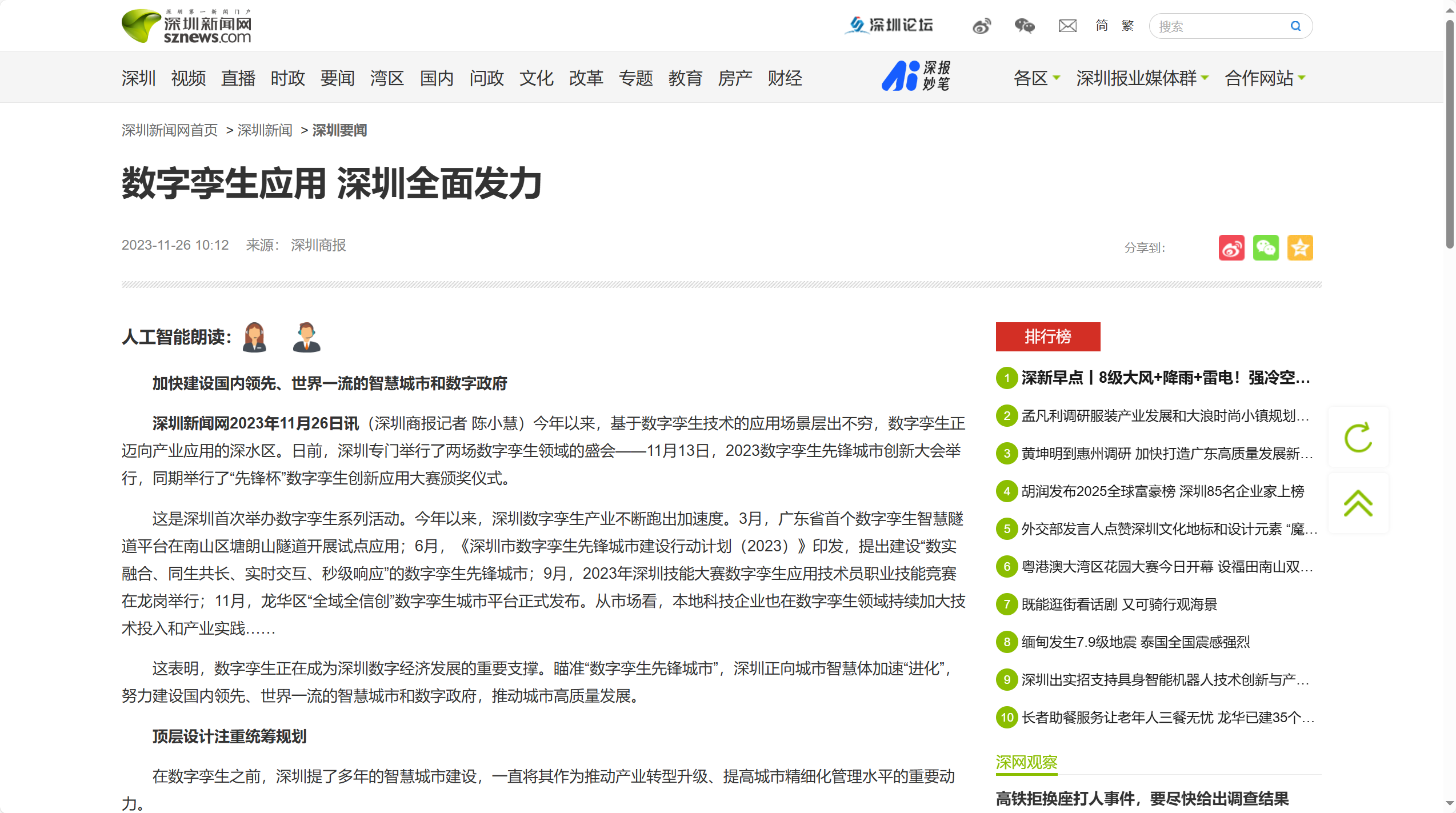
Task: Open the sznews.com logo homepage
Action: point(186,26)
